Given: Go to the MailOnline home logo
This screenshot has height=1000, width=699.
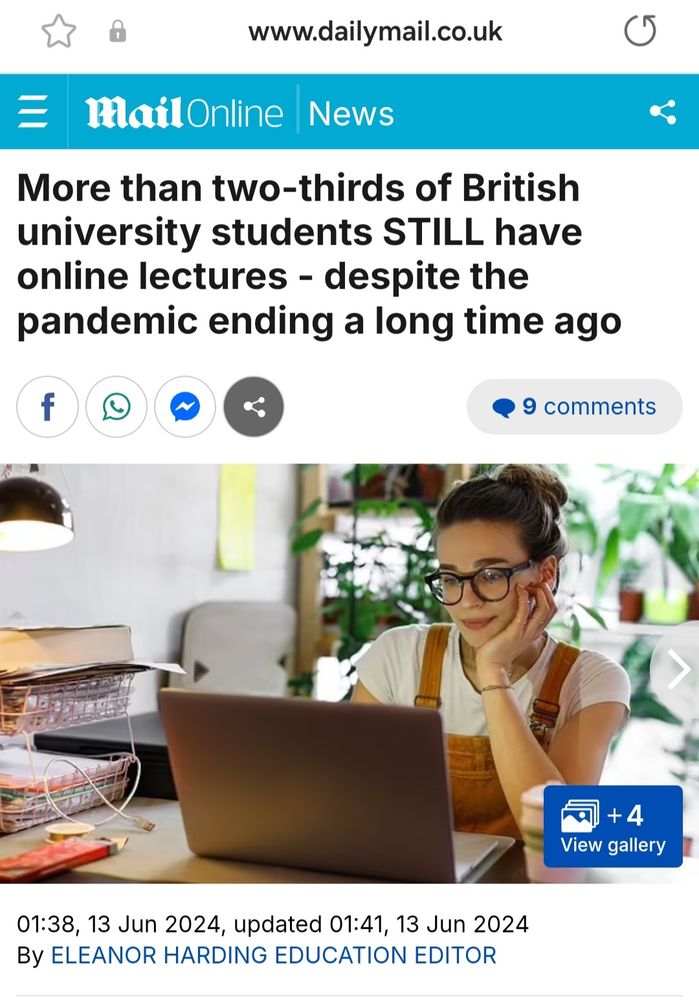Looking at the screenshot, I should click(x=184, y=113).
